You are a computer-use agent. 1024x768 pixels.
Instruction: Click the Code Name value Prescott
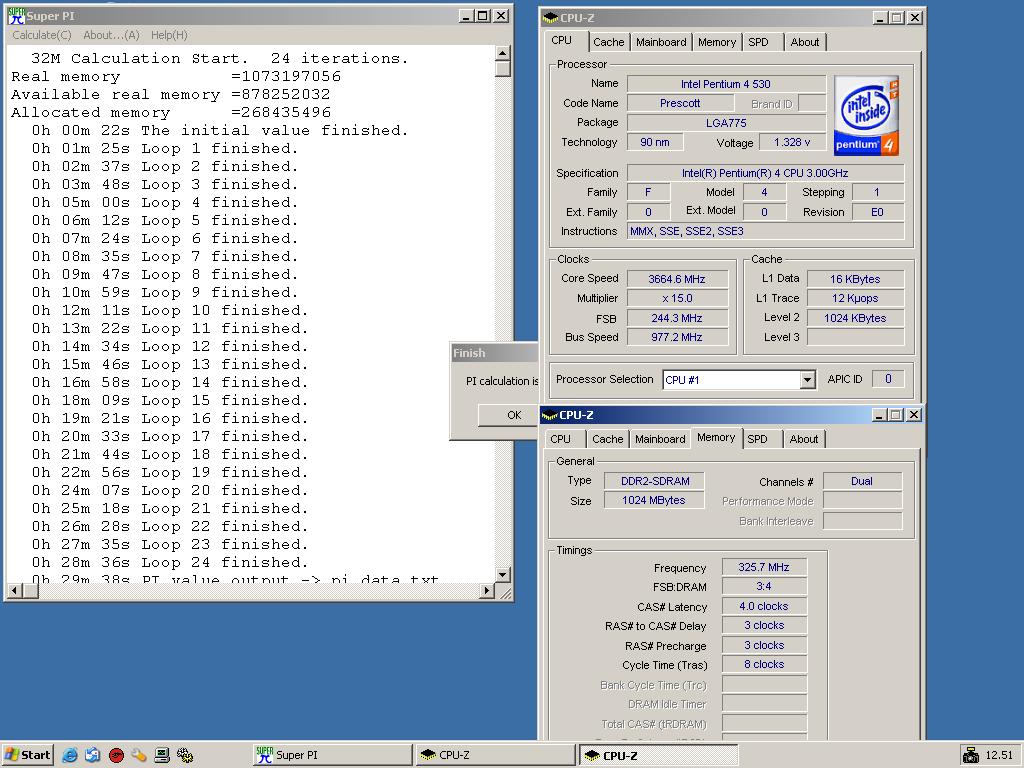(x=680, y=103)
